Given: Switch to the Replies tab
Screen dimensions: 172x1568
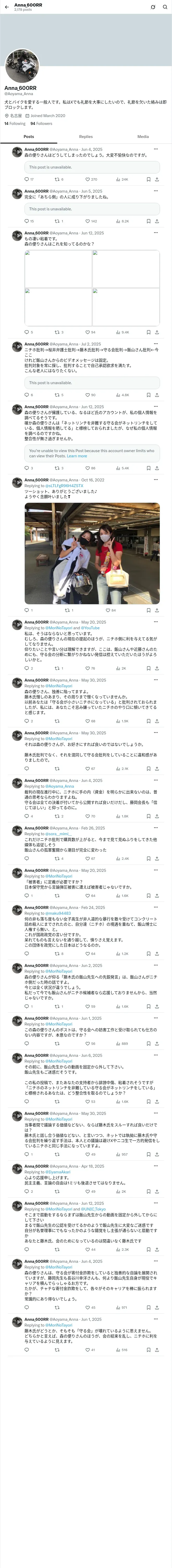Looking at the screenshot, I should 86,136.
